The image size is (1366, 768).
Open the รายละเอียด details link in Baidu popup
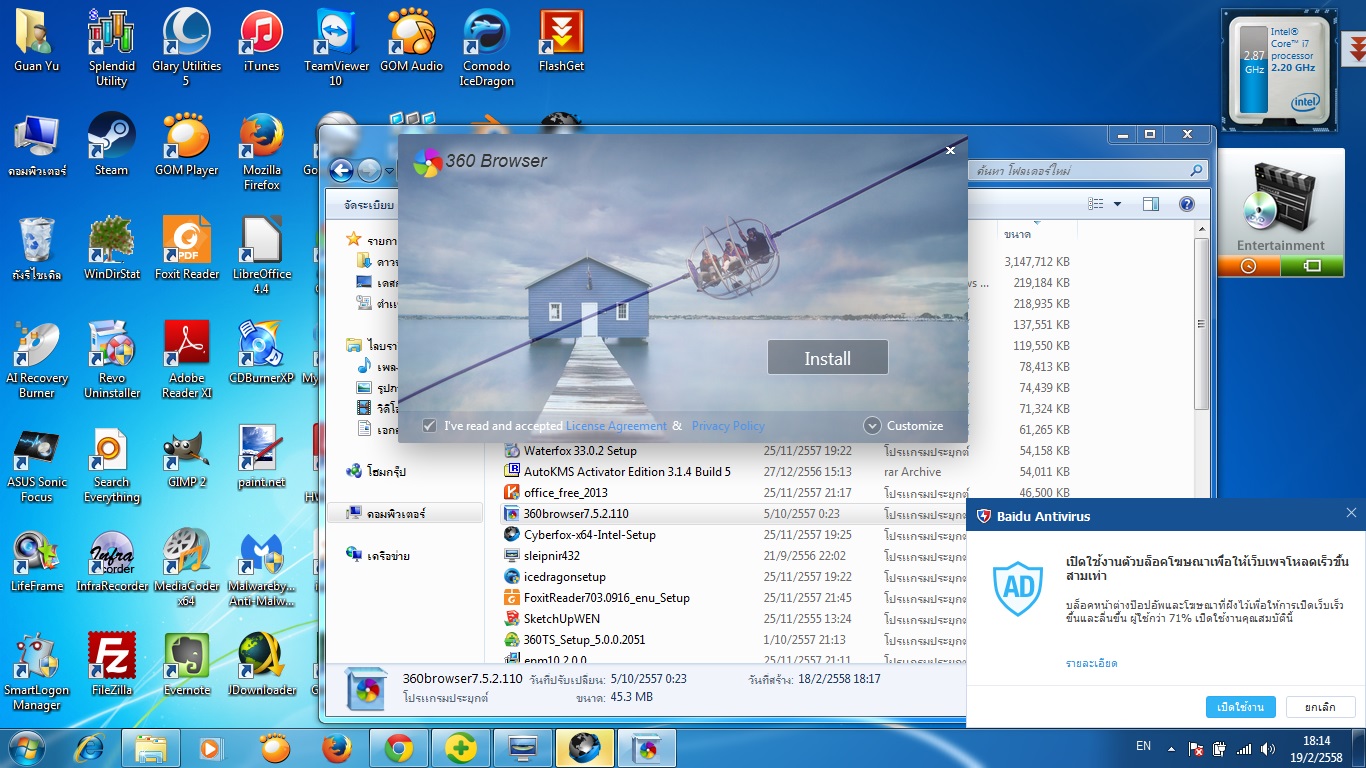(x=1091, y=663)
